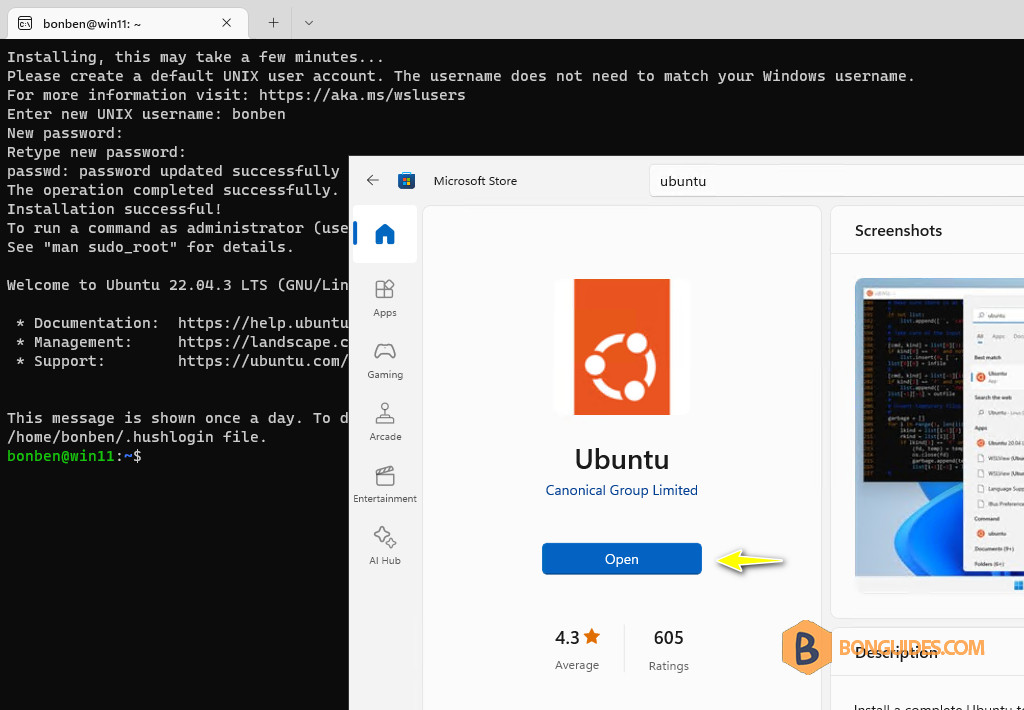This screenshot has width=1024, height=710.
Task: Close the bonben@win11 terminal tab
Action: coord(227,23)
